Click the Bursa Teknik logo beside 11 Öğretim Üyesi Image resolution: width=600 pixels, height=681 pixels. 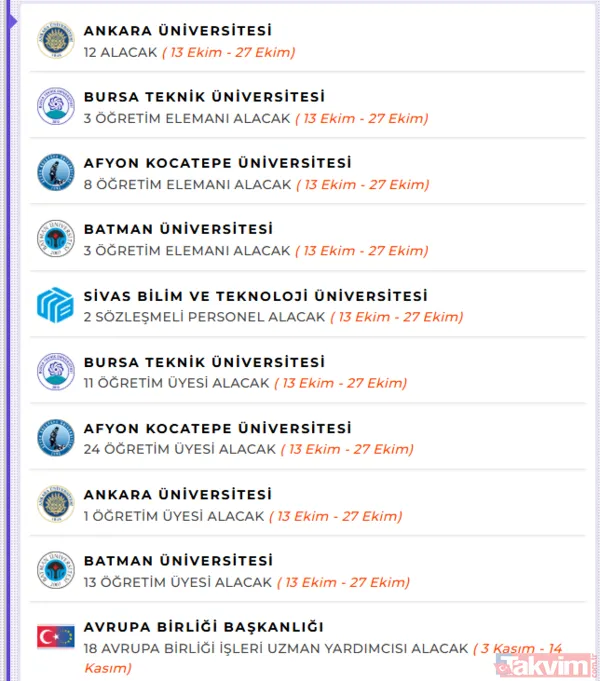[x=56, y=372]
